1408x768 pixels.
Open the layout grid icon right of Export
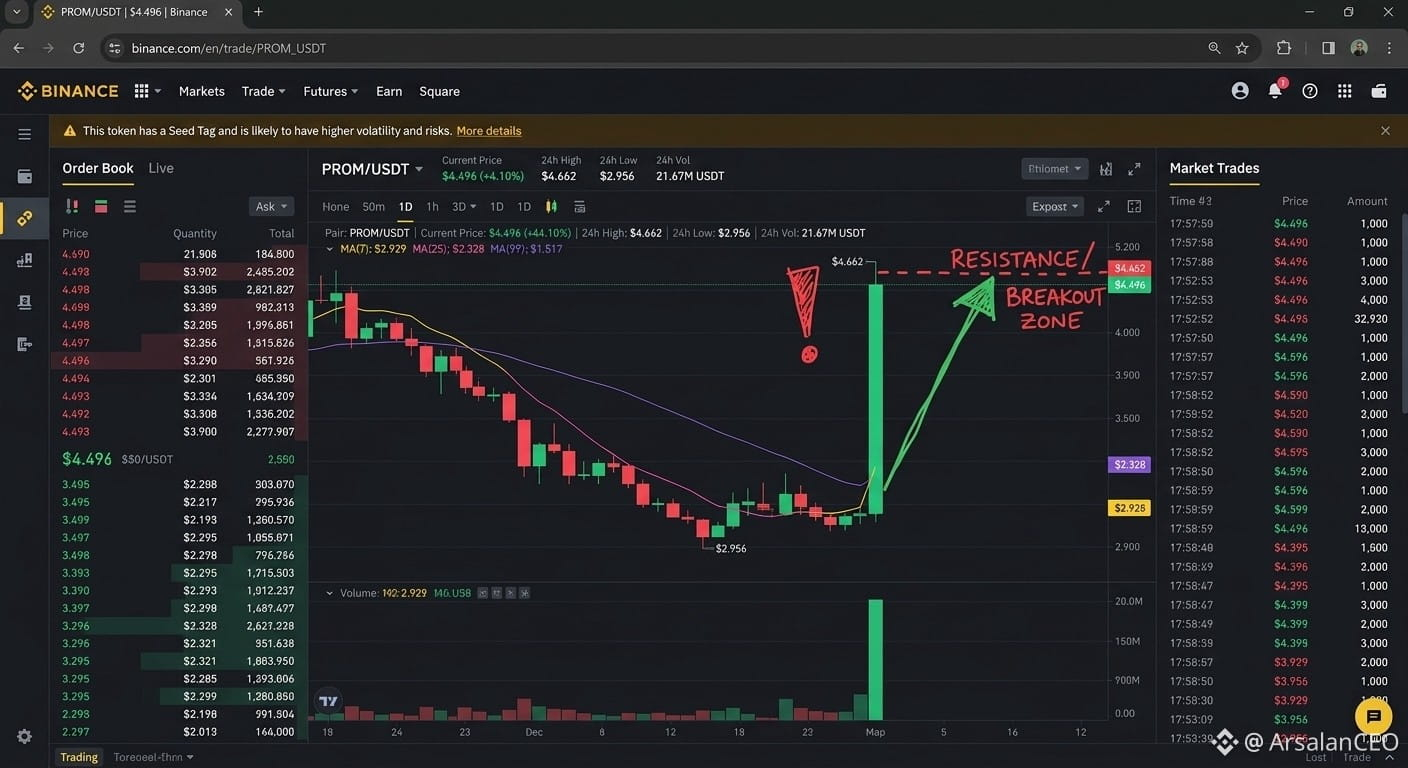coord(1134,207)
